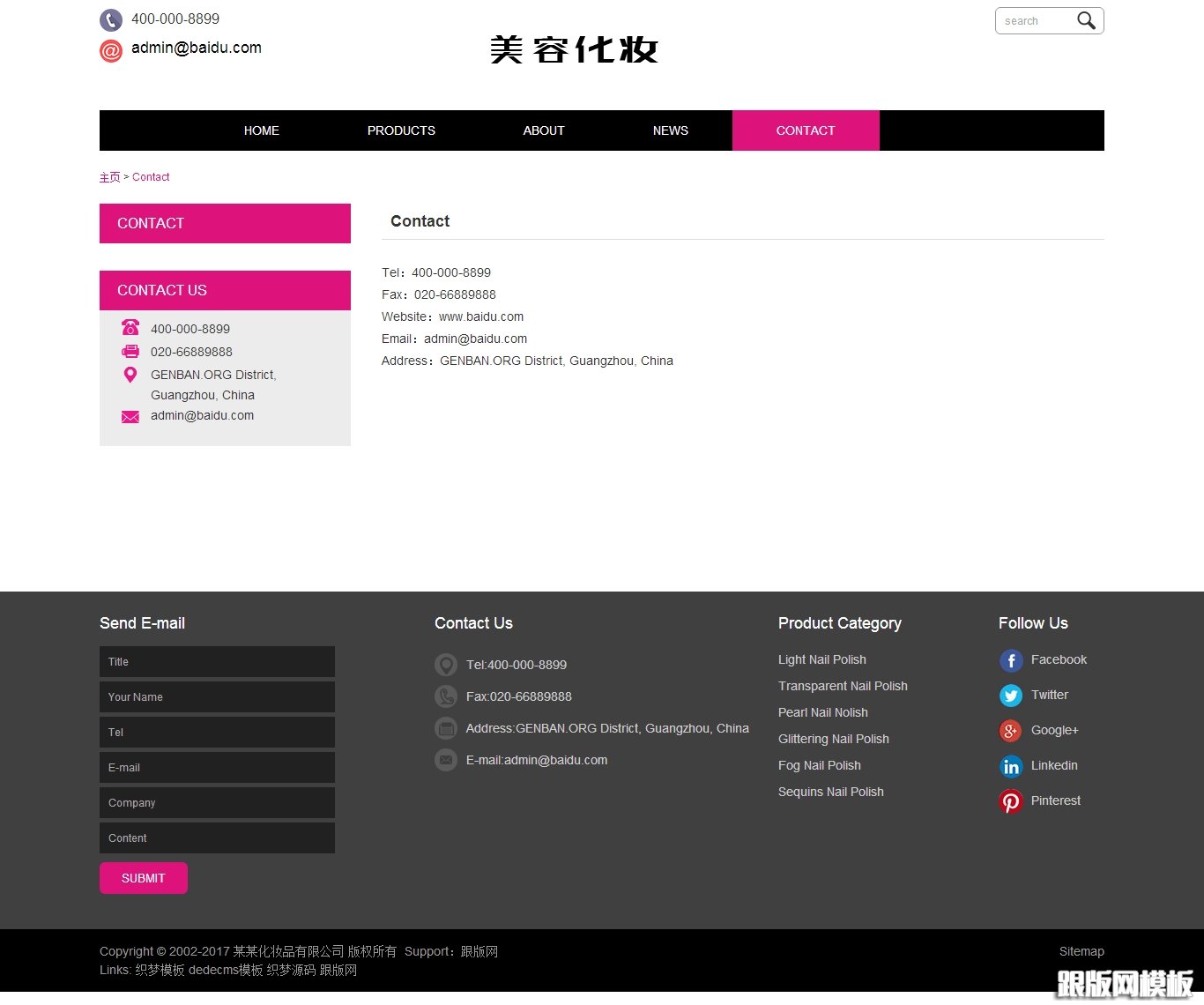This screenshot has height=1005, width=1204.
Task: Open Google+ from the Follow Us list
Action: click(x=1010, y=730)
